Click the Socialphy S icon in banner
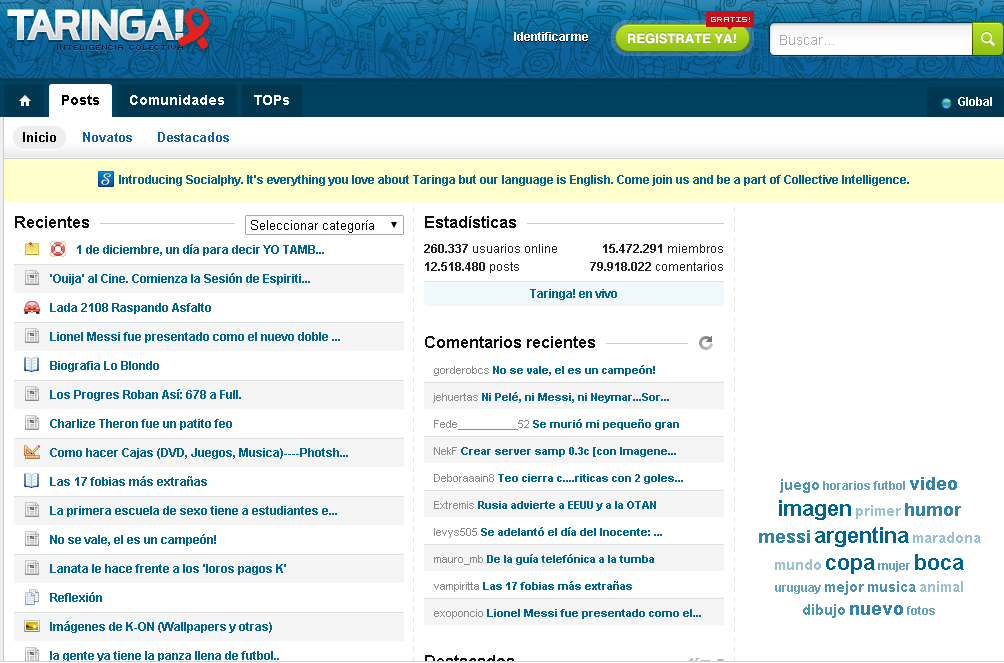This screenshot has width=1004, height=663. 106,179
